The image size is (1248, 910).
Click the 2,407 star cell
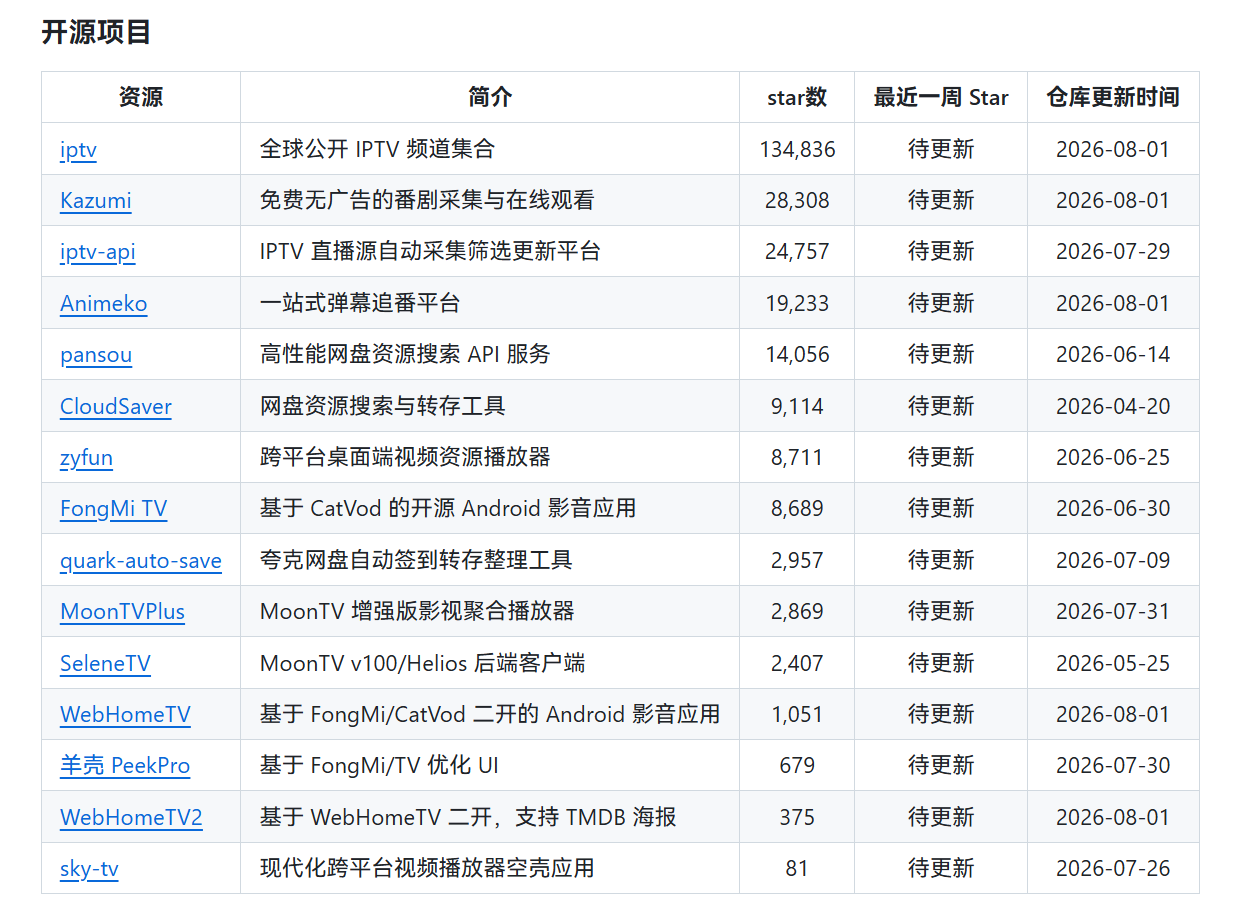797,664
